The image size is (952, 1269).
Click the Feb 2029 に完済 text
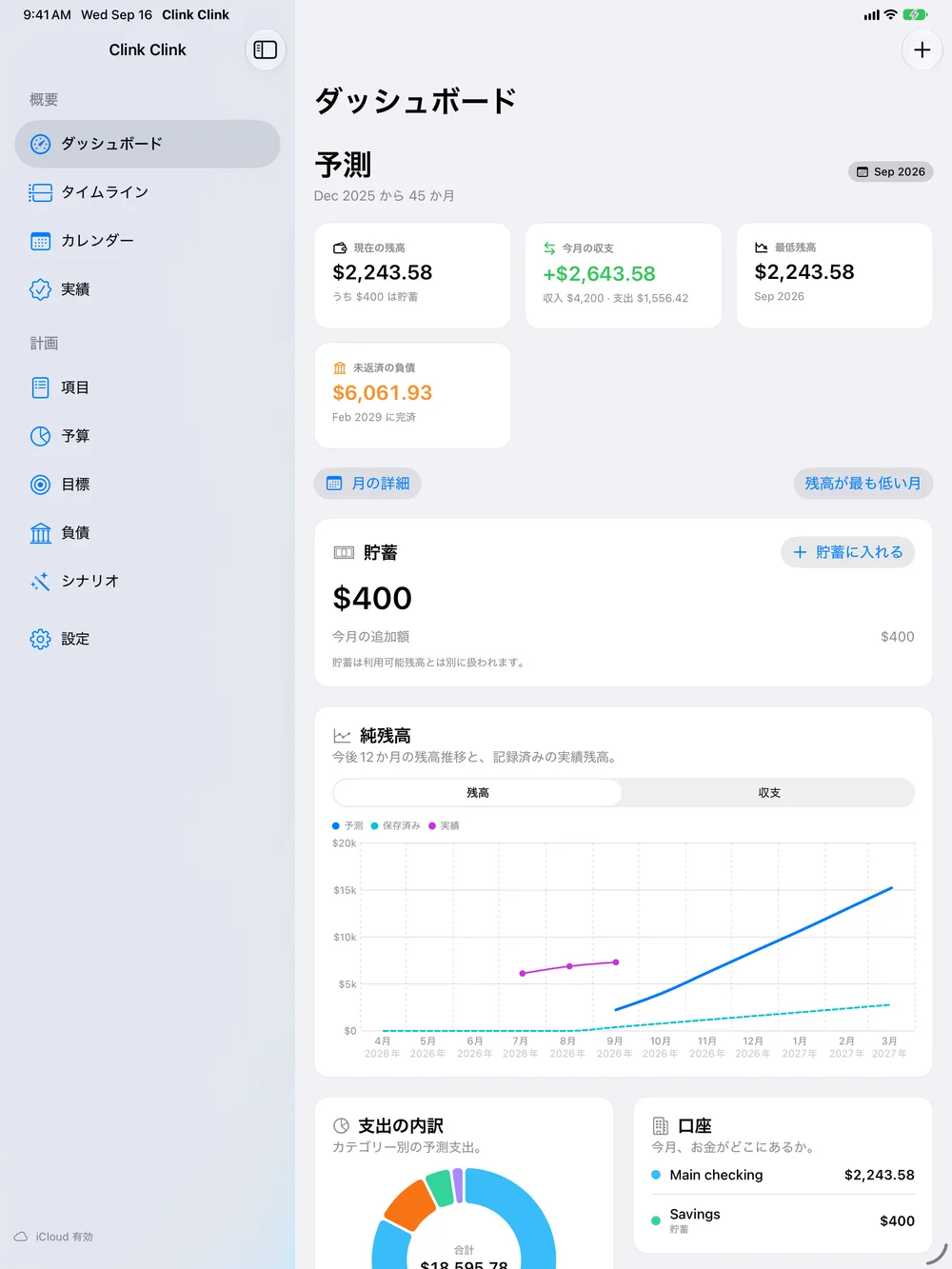pyautogui.click(x=374, y=417)
